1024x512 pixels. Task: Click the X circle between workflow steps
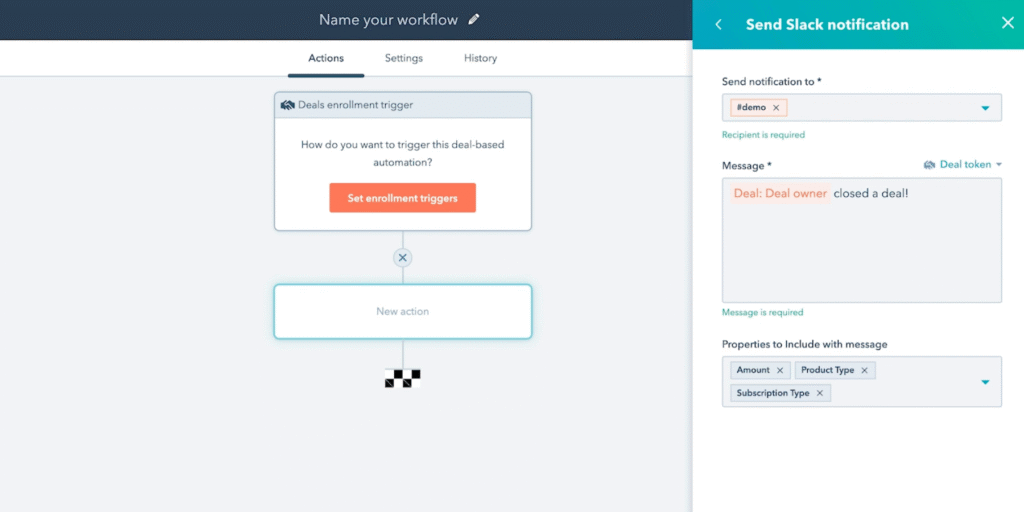tap(402, 258)
